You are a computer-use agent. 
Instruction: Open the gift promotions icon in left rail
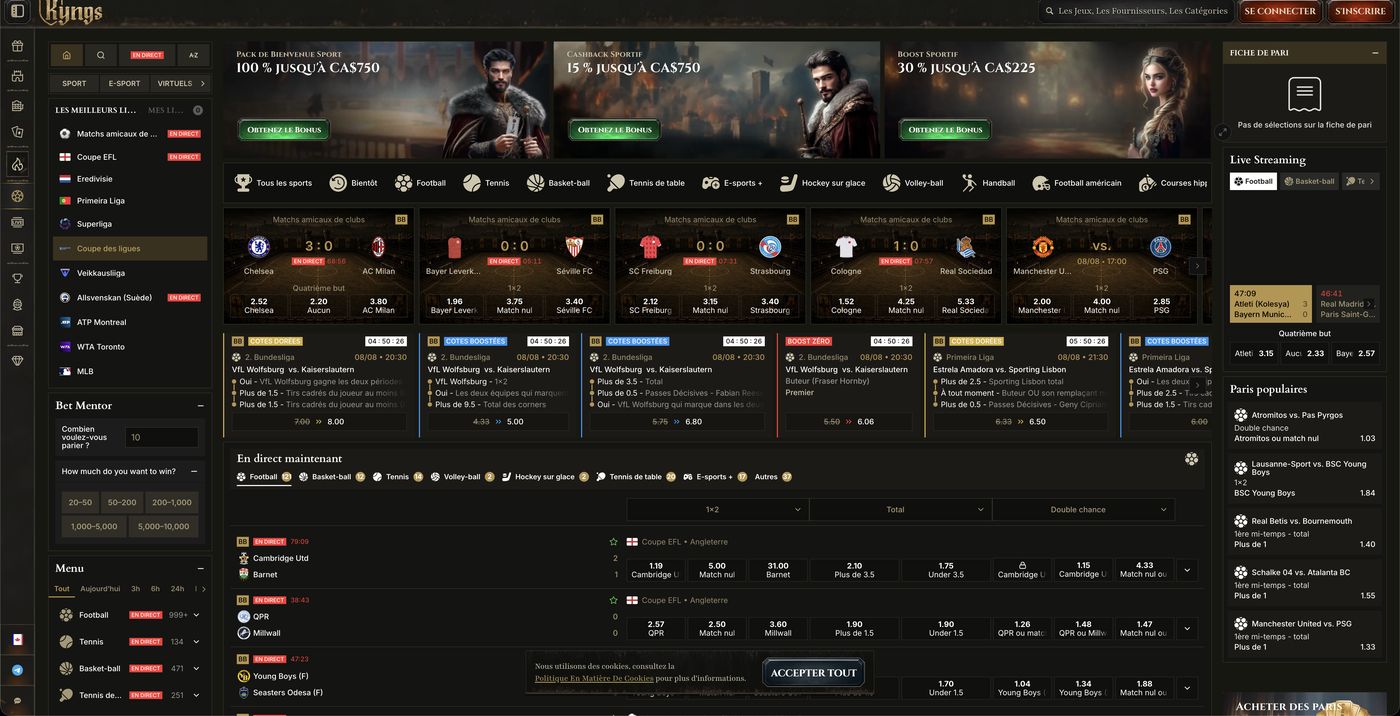(17, 46)
